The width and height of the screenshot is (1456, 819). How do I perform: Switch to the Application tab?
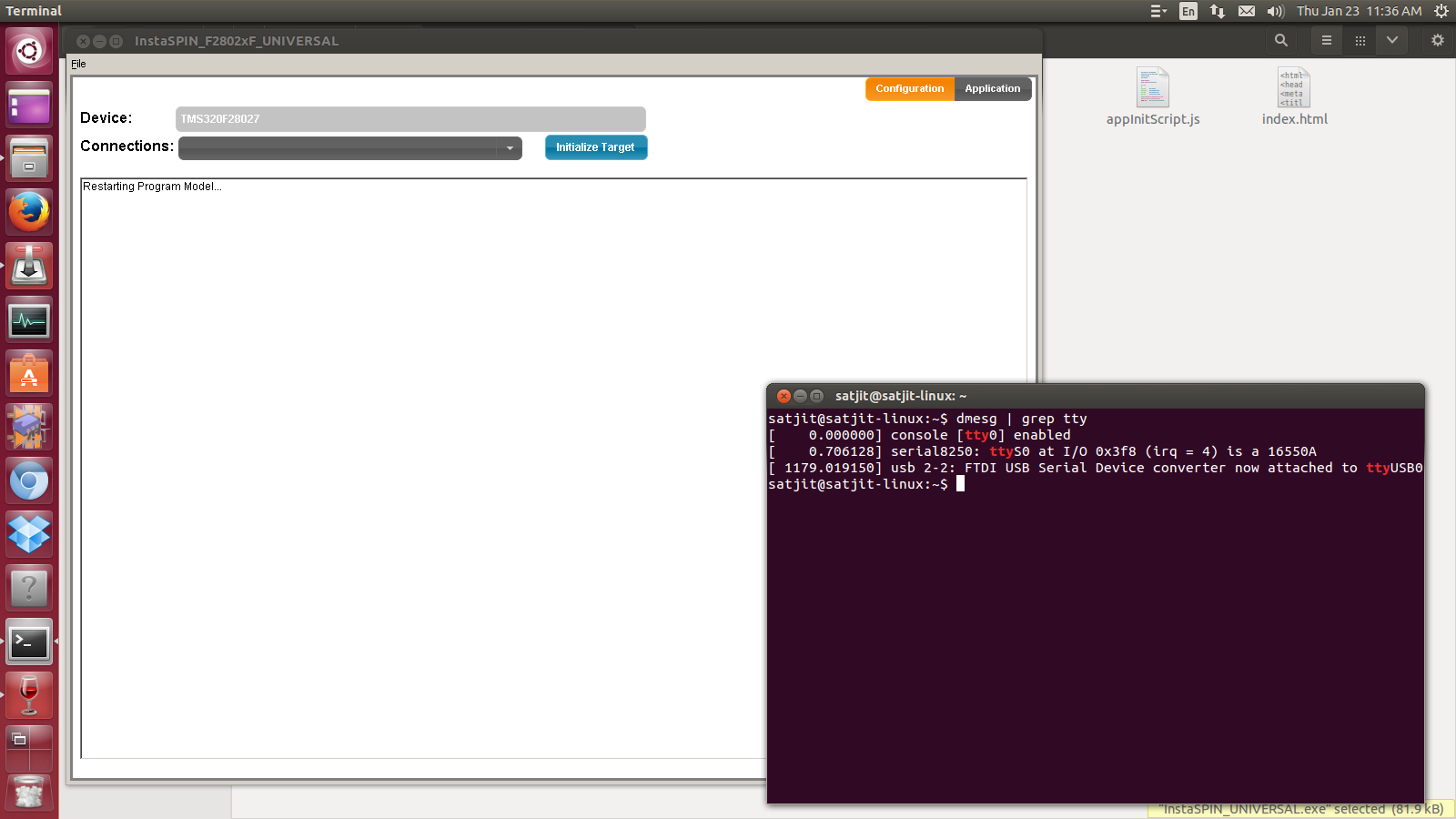[x=993, y=88]
